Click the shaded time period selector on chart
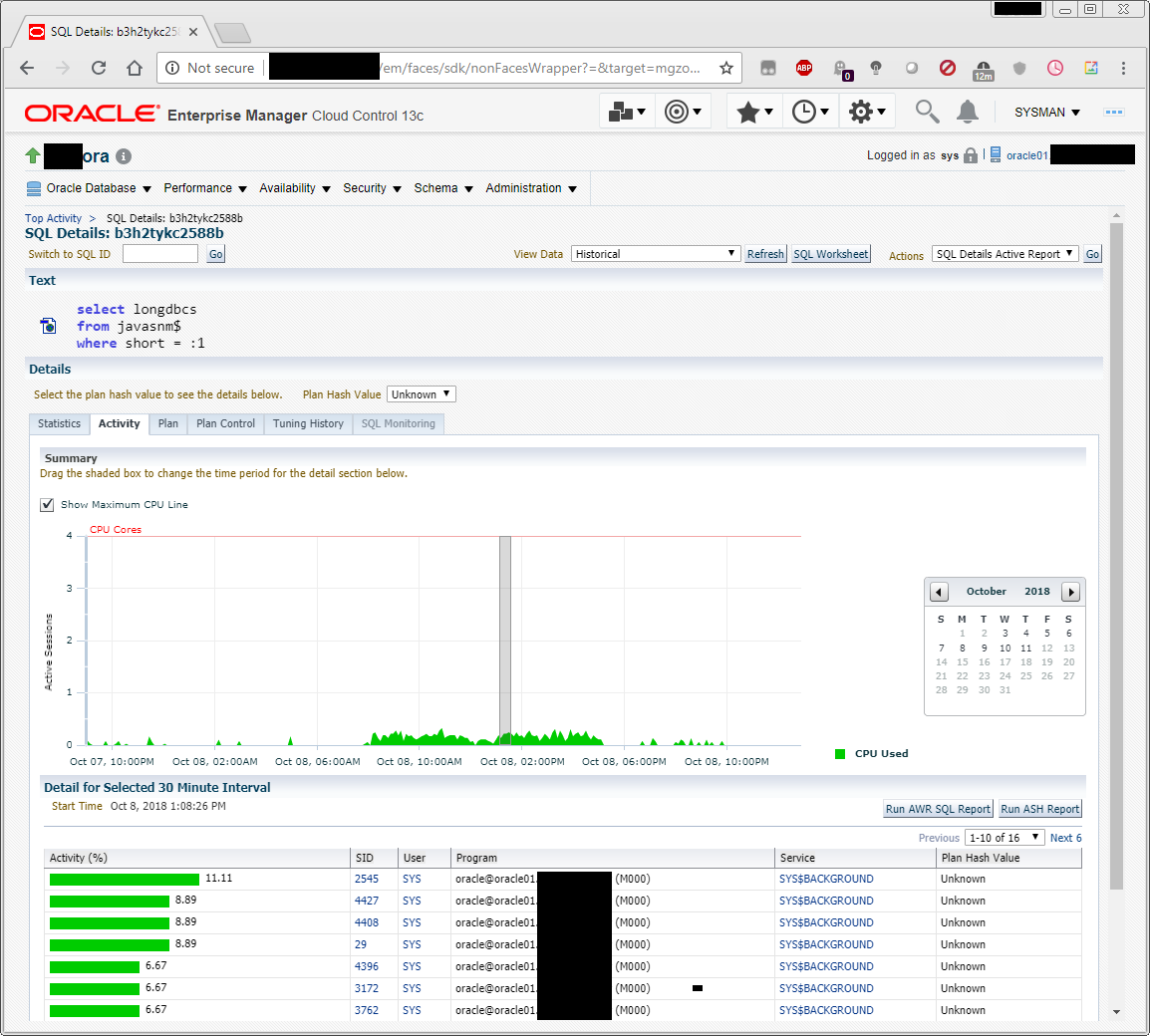This screenshot has height=1036, width=1150. (x=505, y=638)
